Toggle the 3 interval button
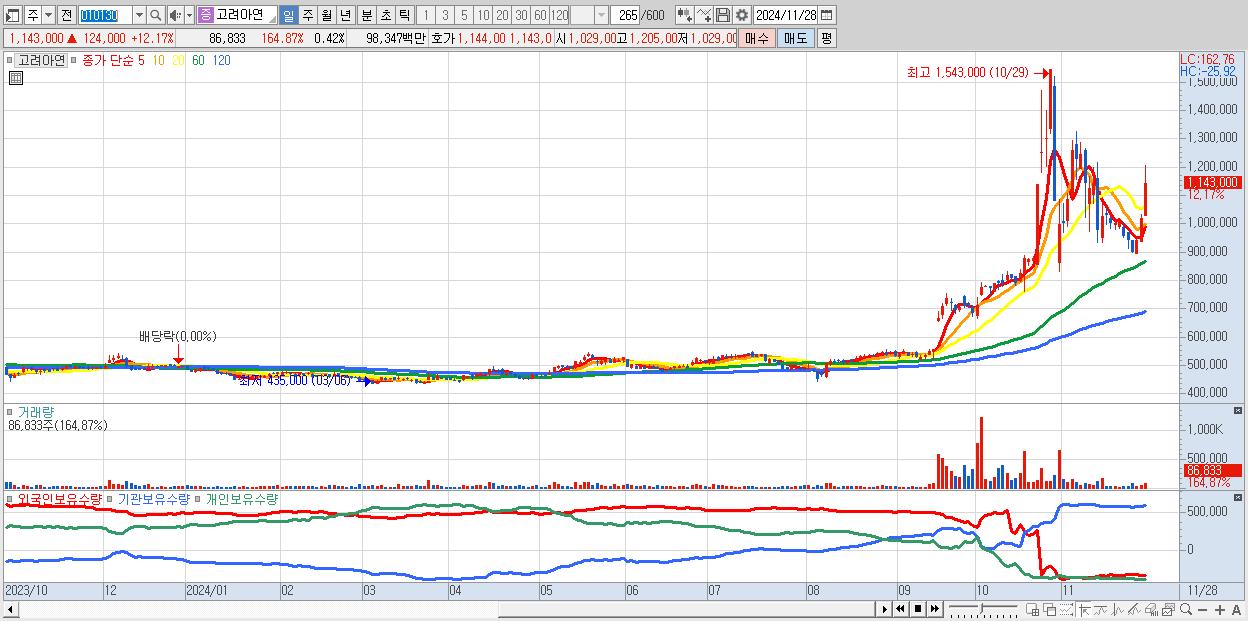 point(445,16)
